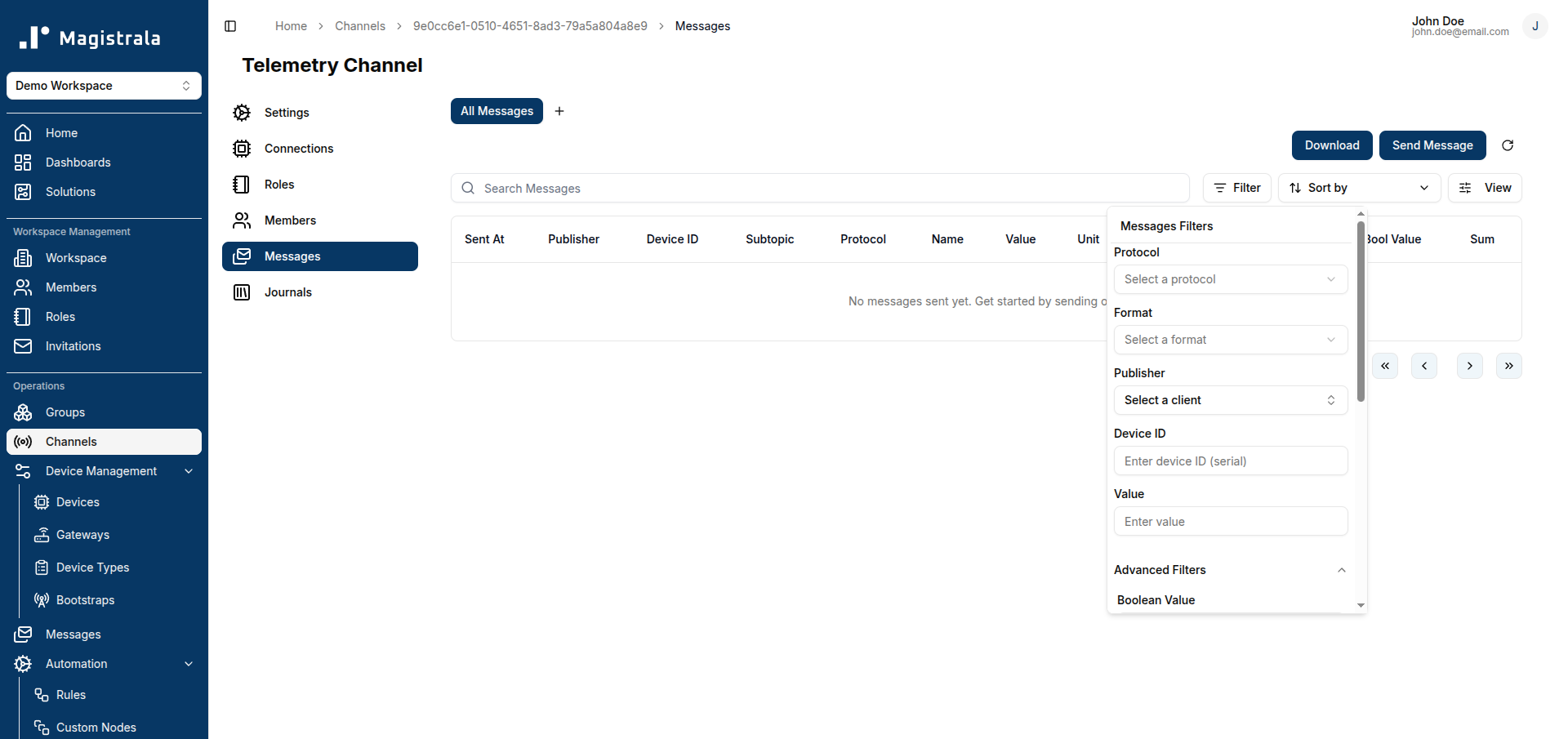Go to Solutions in sidebar

pos(104,192)
